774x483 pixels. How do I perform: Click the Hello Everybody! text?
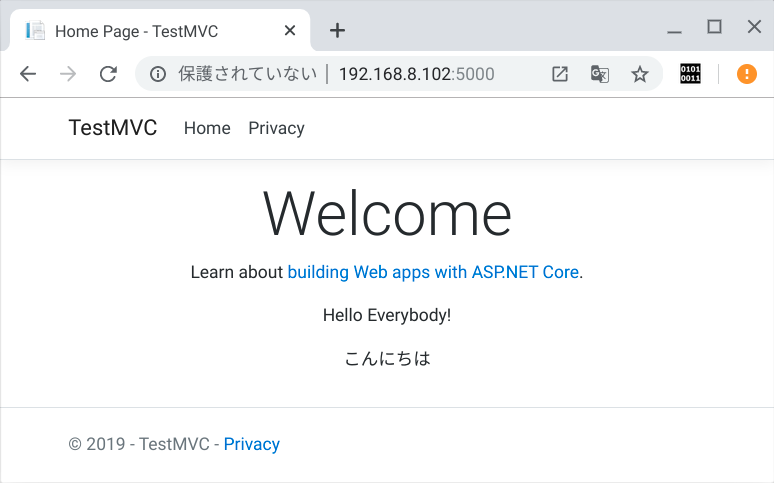(x=387, y=315)
